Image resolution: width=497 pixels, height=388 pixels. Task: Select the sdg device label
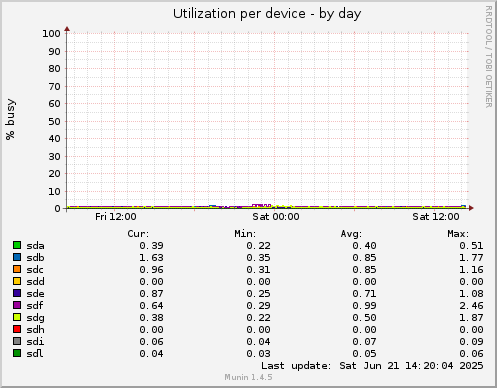[x=35, y=318]
